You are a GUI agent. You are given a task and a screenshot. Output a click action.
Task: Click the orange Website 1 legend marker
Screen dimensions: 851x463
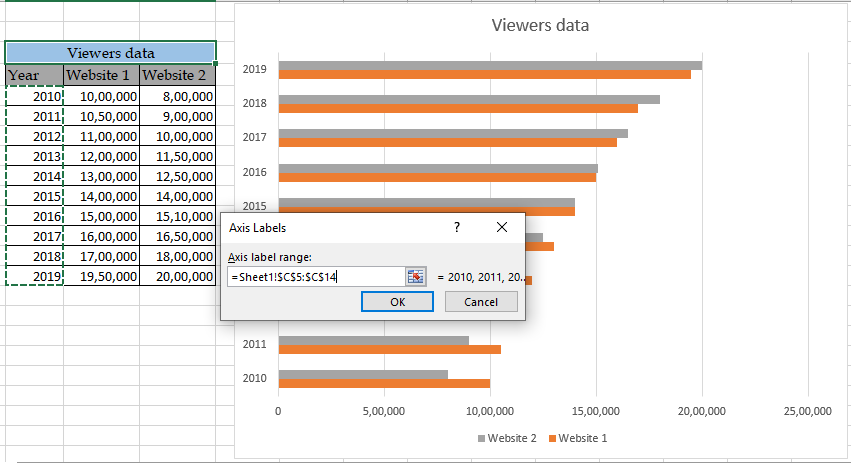click(552, 438)
